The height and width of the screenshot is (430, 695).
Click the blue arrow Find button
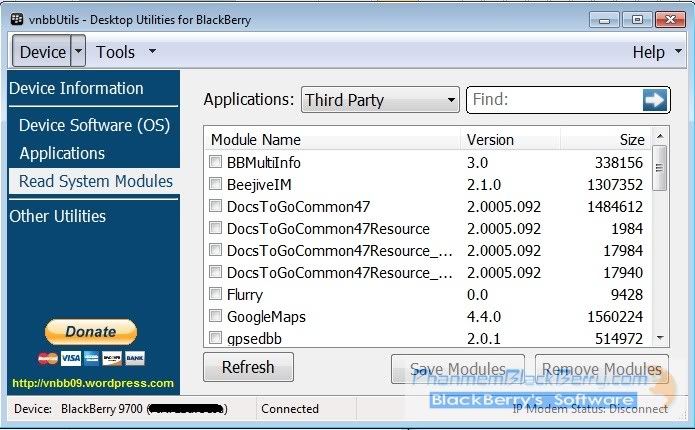pos(655,100)
